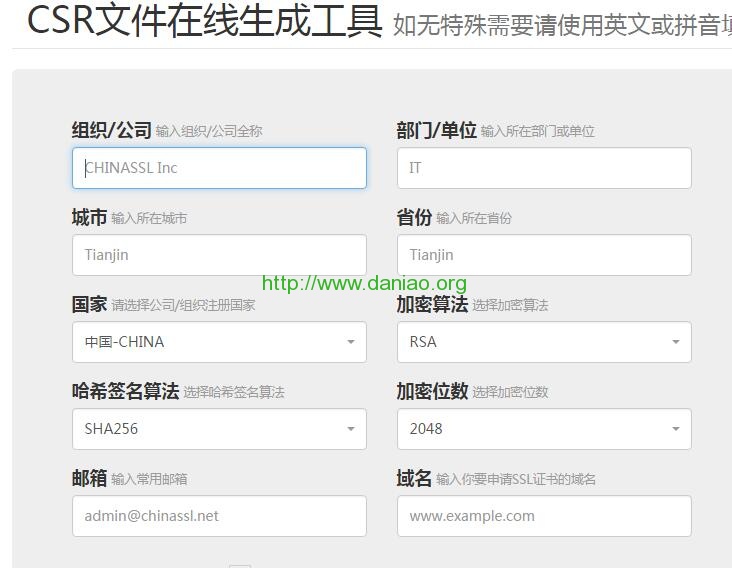Click the 国家 label text

tap(89, 304)
